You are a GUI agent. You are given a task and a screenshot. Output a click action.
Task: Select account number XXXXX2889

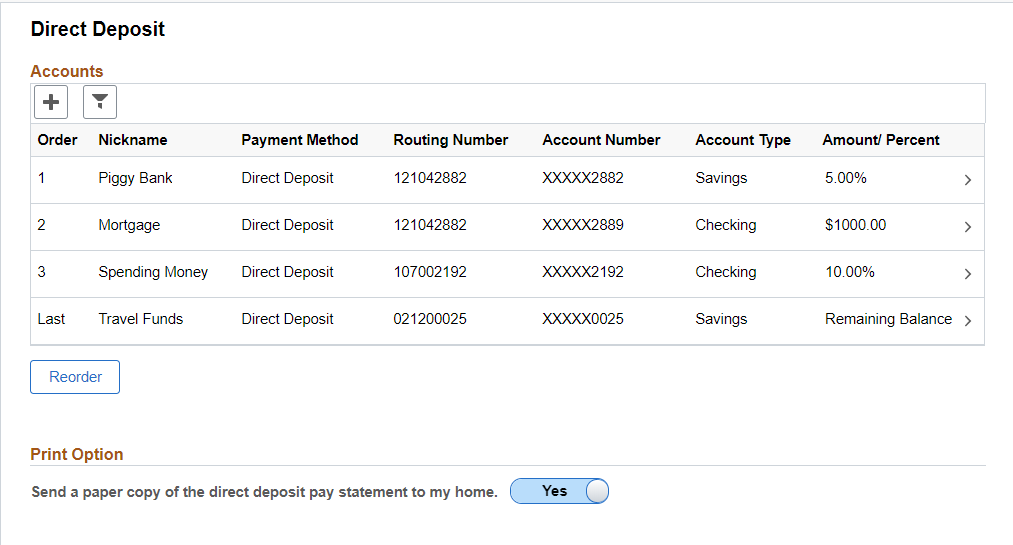[x=583, y=225]
